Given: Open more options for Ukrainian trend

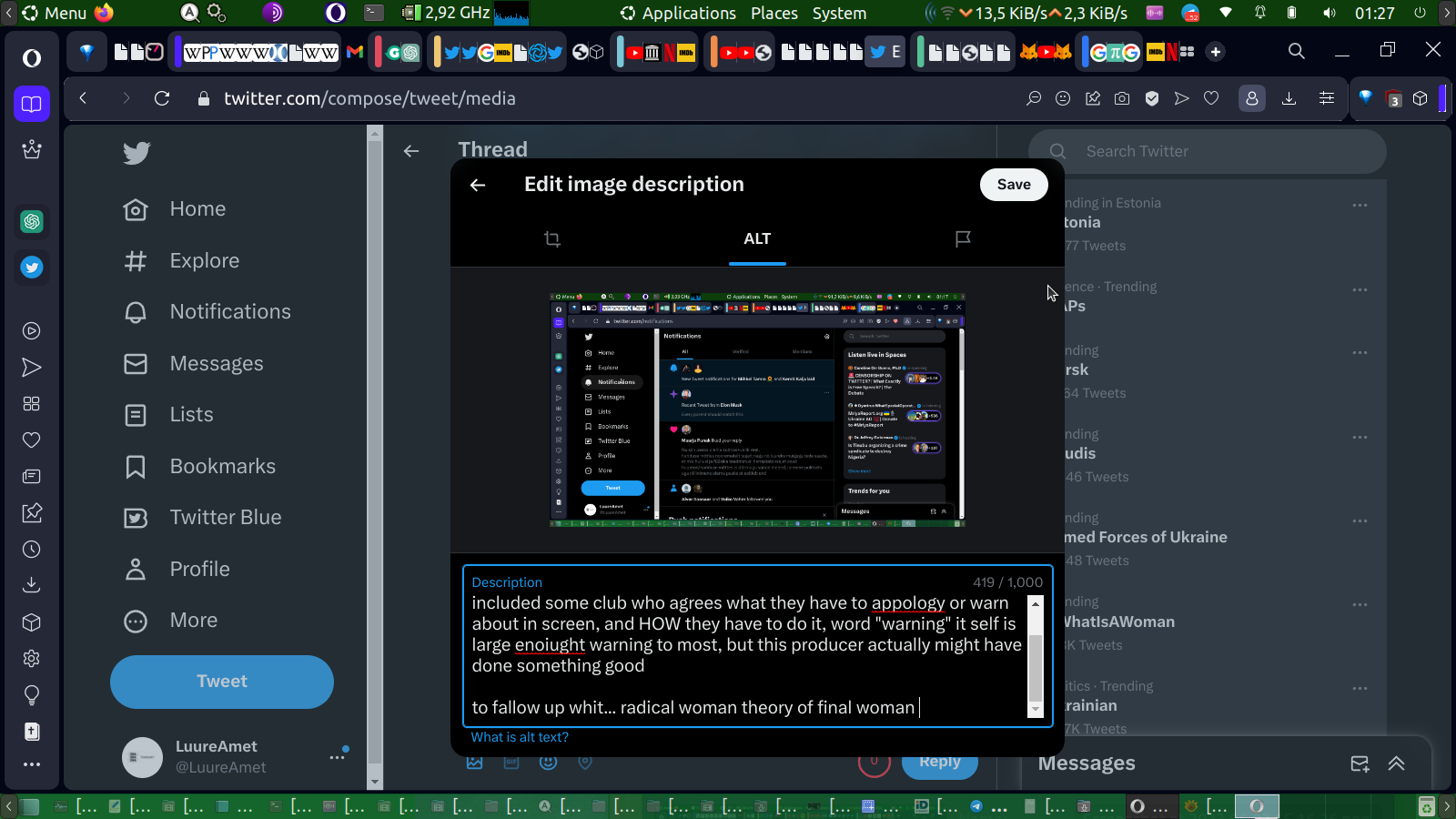Looking at the screenshot, I should coord(1360,689).
